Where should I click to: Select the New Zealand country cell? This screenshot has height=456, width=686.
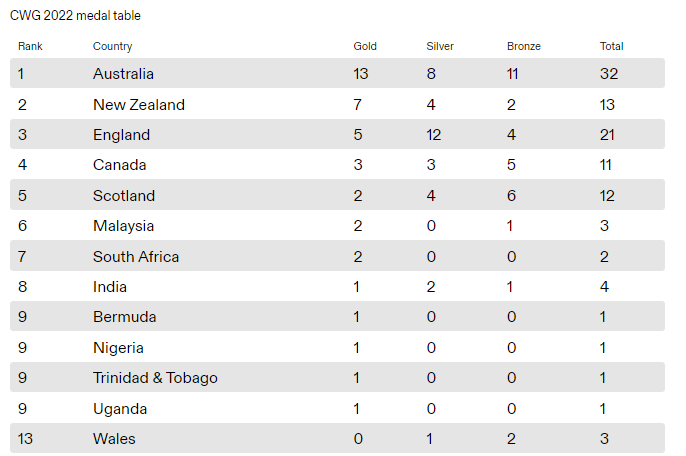point(139,105)
